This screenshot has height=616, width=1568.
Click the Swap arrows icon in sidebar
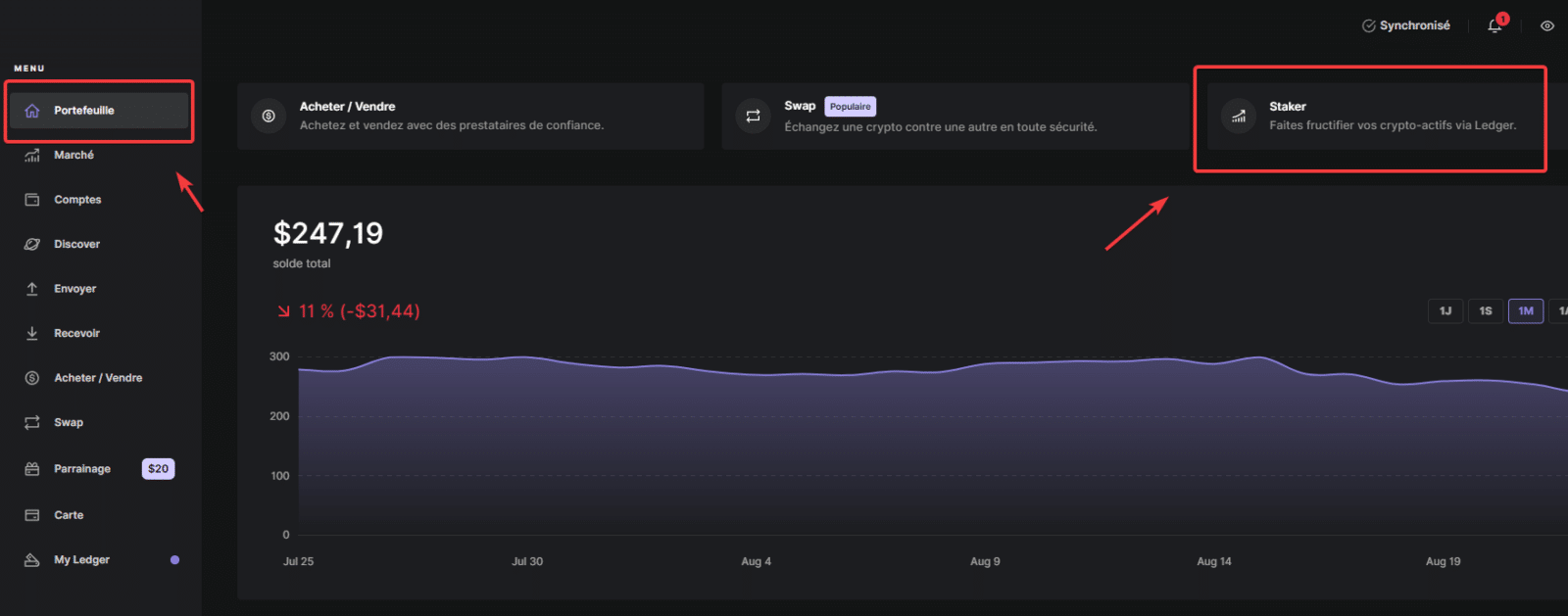(x=32, y=422)
